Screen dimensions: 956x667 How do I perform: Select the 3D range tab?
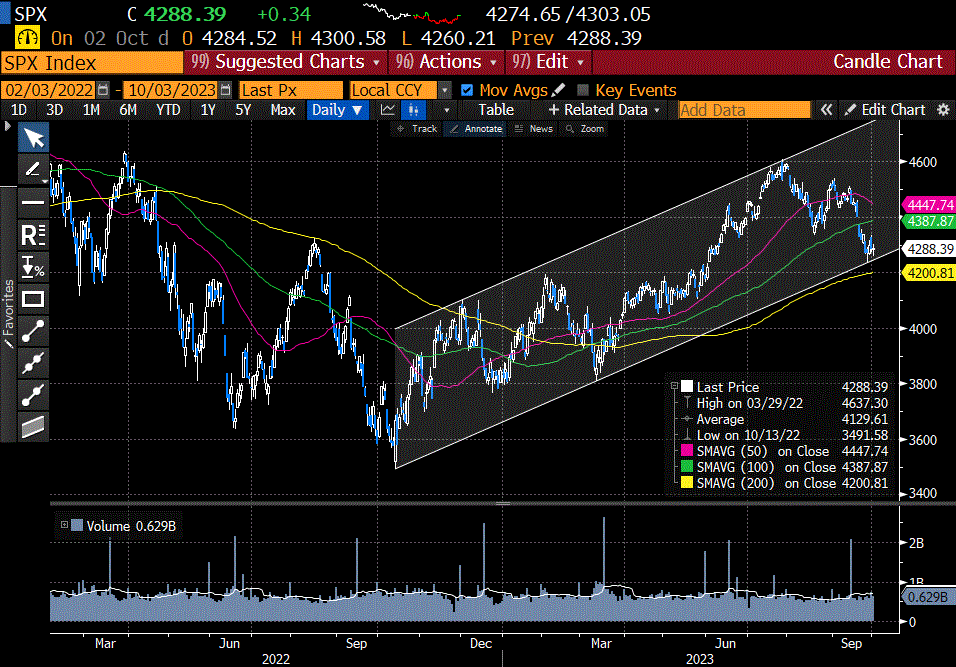(x=54, y=110)
